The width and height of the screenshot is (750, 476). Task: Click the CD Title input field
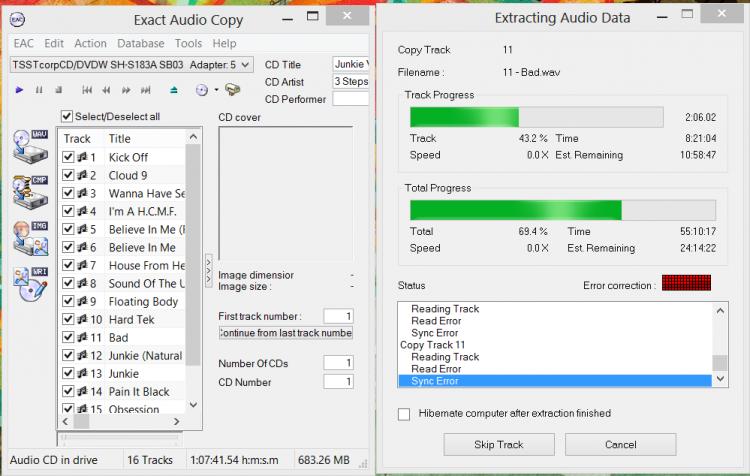[x=351, y=64]
